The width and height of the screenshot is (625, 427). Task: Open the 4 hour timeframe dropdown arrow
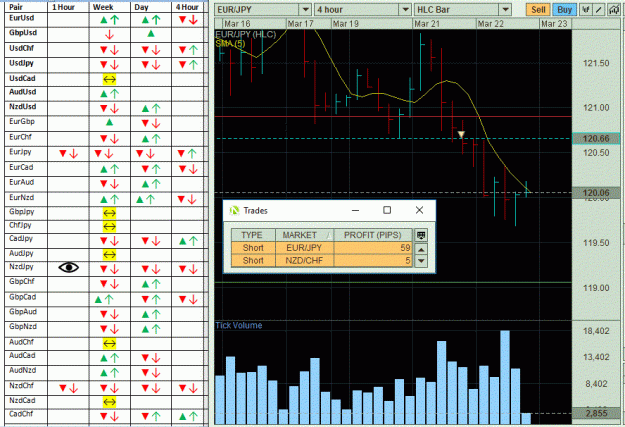405,10
